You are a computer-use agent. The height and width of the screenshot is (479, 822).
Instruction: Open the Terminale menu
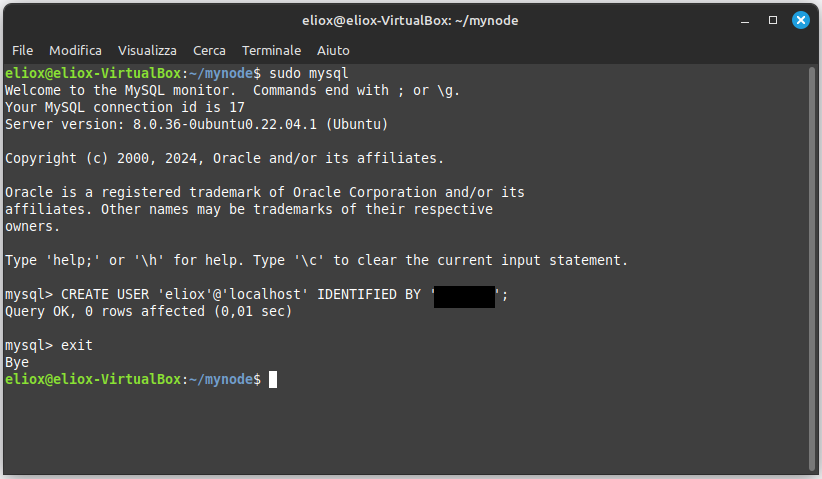tap(271, 50)
